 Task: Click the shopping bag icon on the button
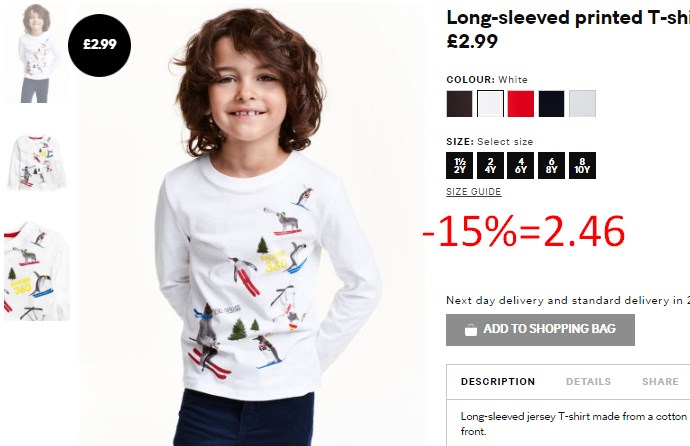pyautogui.click(x=471, y=329)
